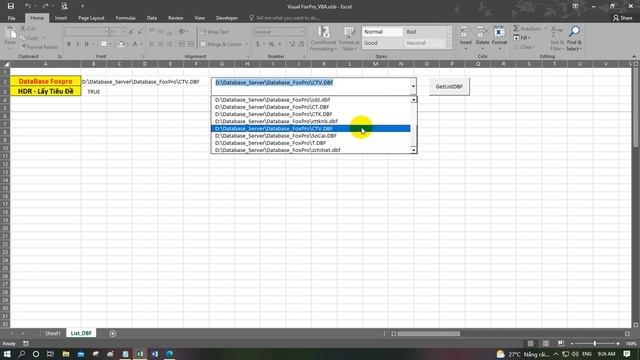This screenshot has width=640, height=360.
Task: Click the Borders icon
Action: click(x=104, y=44)
